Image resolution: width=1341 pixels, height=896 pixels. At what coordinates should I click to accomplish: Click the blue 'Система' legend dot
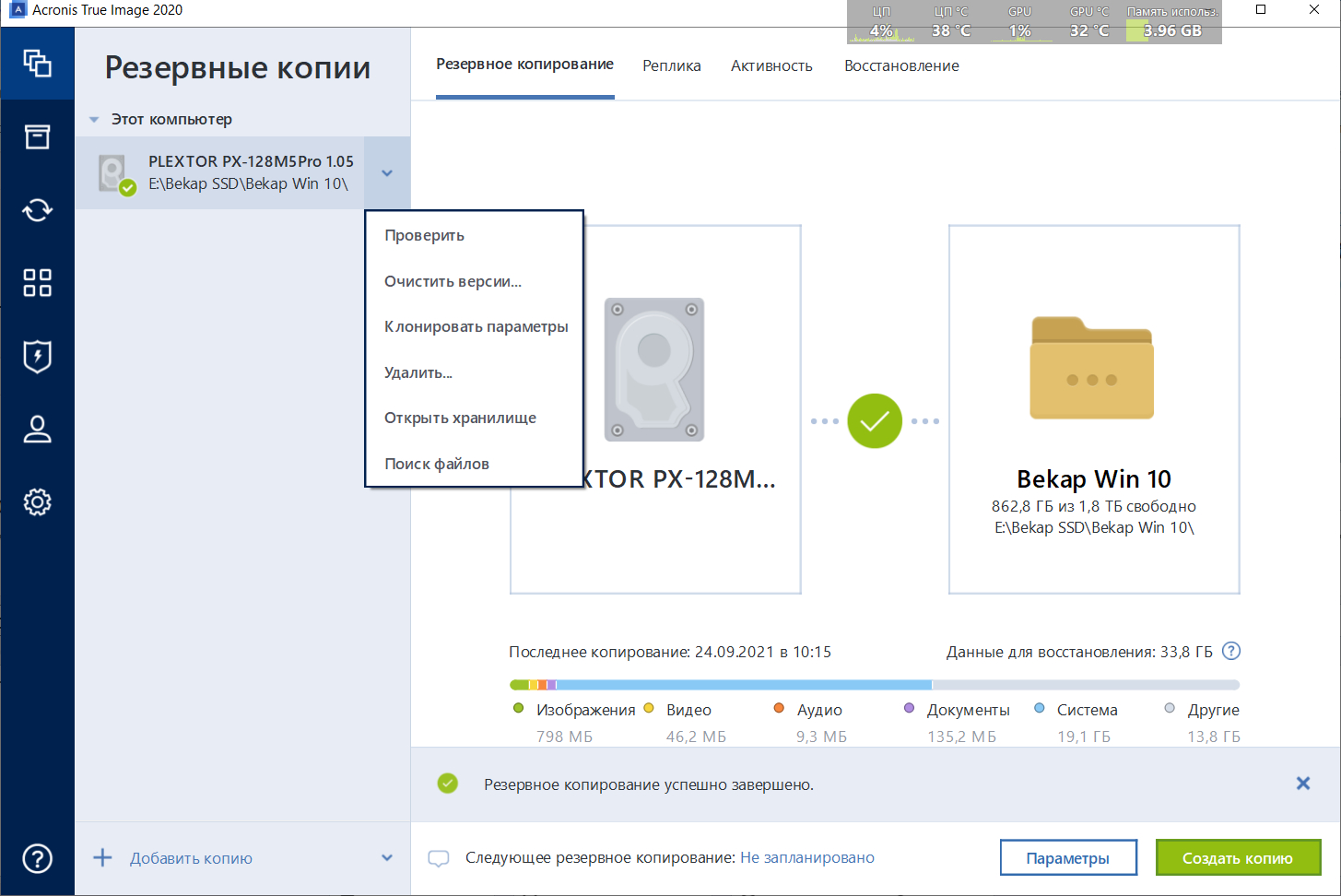point(1039,708)
